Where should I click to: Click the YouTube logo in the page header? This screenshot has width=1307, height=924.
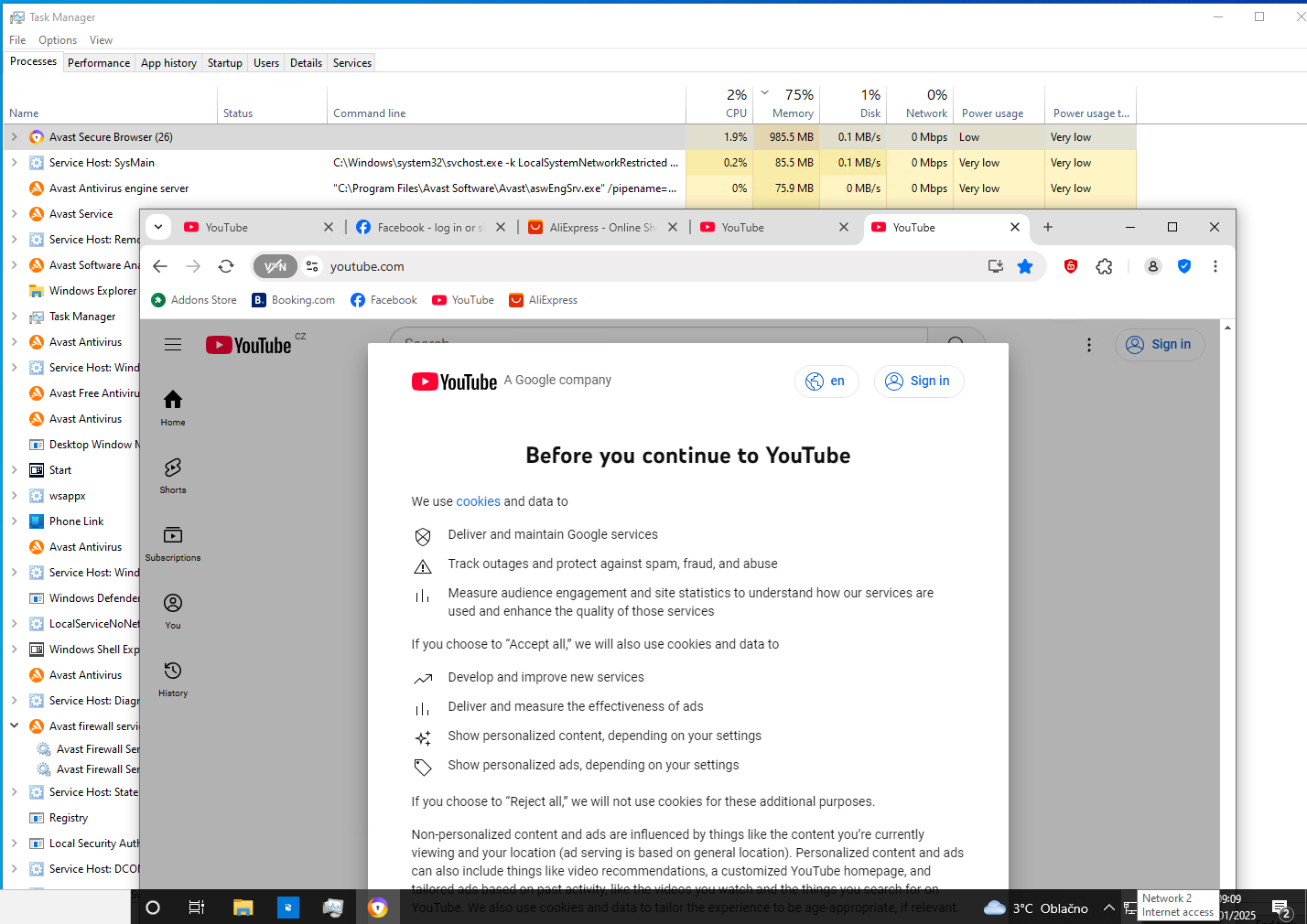click(x=249, y=345)
